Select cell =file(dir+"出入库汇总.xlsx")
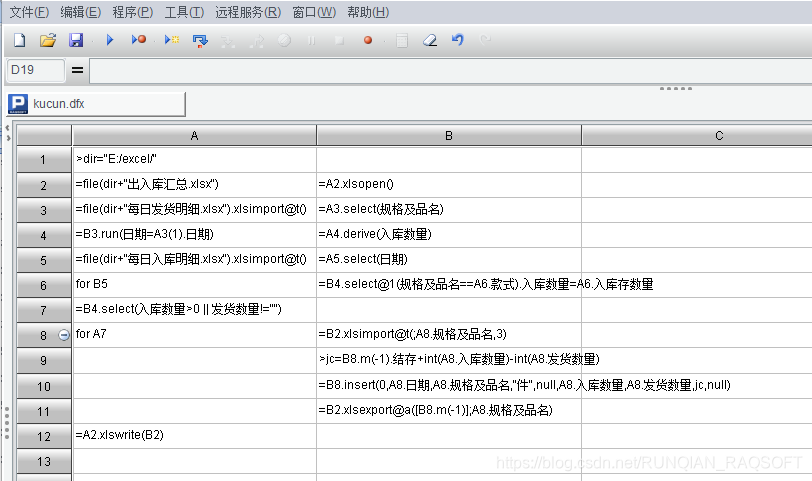The image size is (812, 481). click(194, 184)
